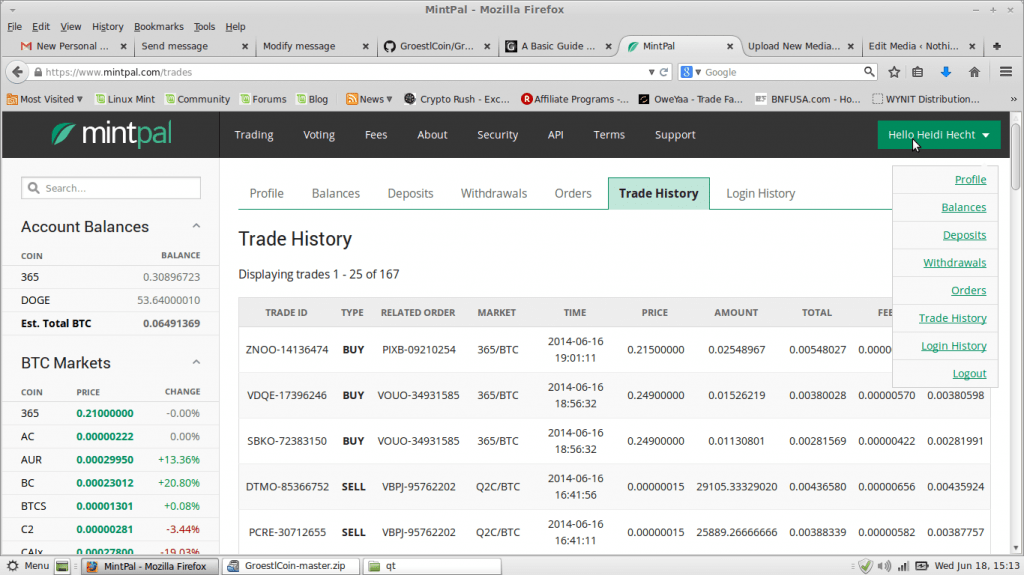This screenshot has width=1024, height=575.
Task: Open the Bookmarks menu
Action: click(159, 27)
